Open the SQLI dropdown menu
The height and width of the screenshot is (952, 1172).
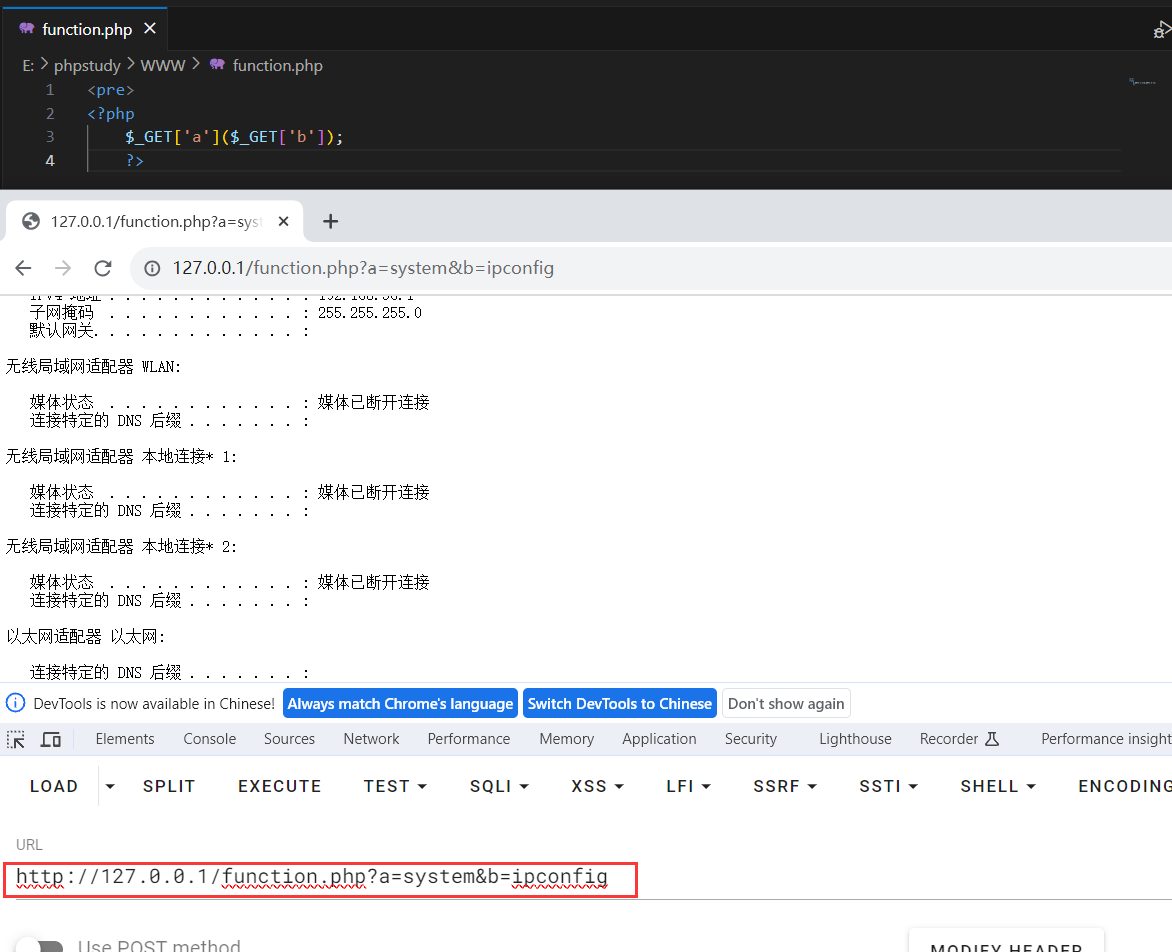499,786
